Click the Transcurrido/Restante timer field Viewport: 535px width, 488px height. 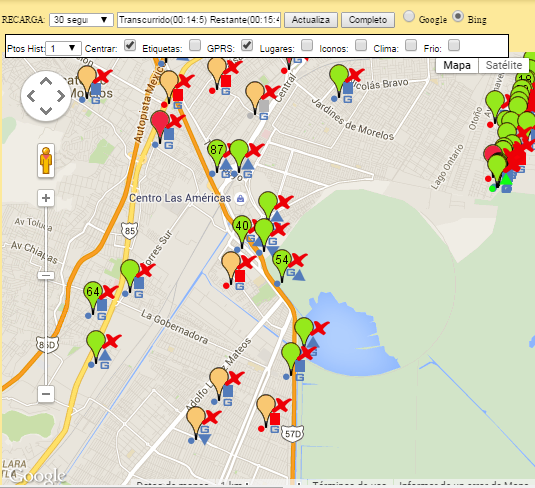[199, 20]
